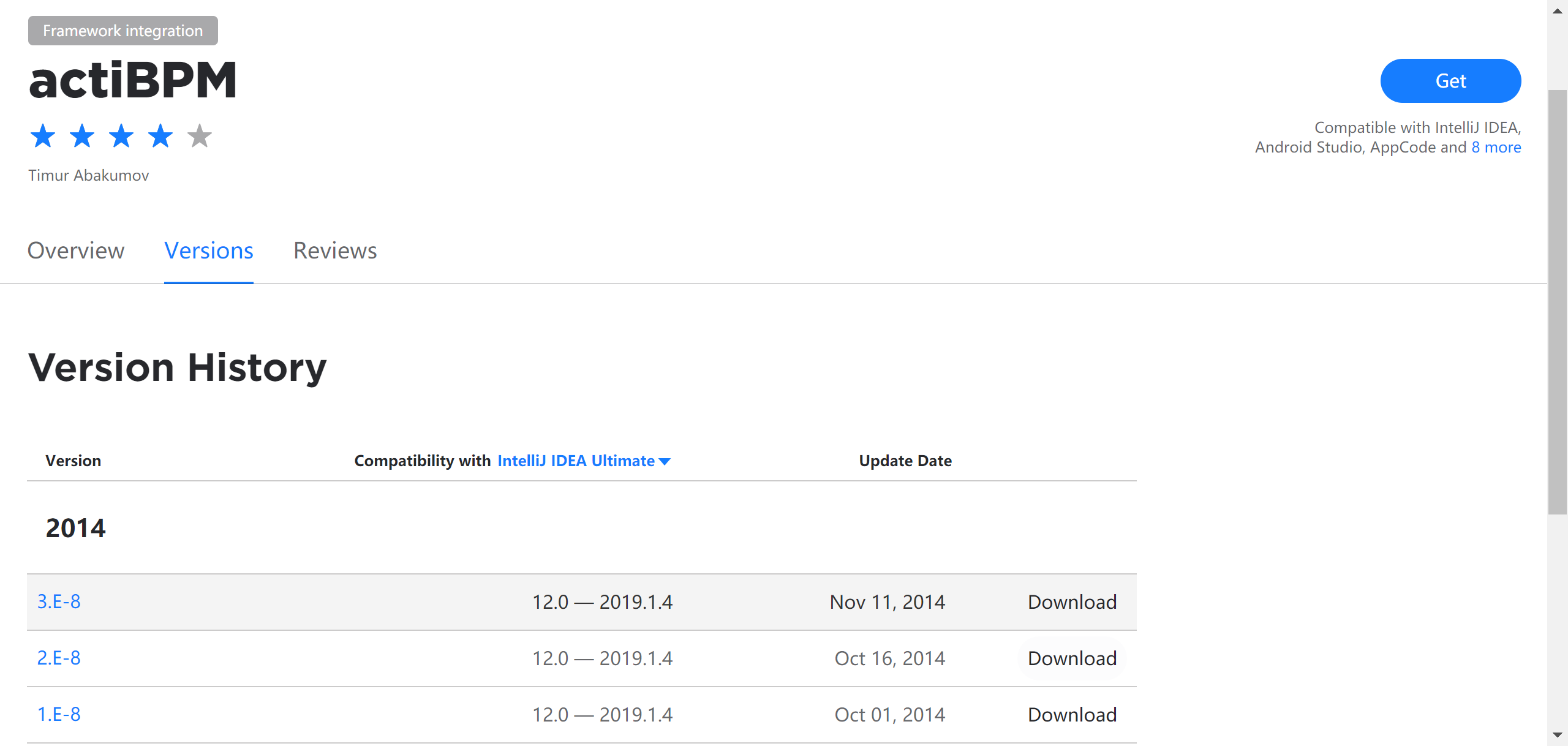Switch to the Overview tab
This screenshot has width=1568, height=746.
pyautogui.click(x=76, y=251)
